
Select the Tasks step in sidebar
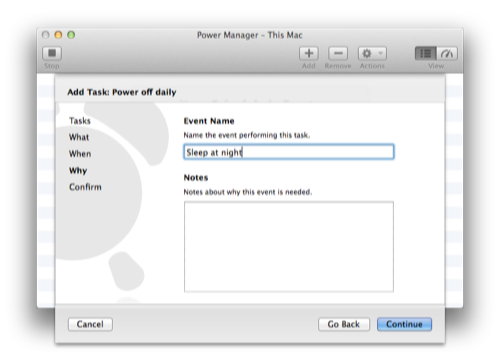80,121
